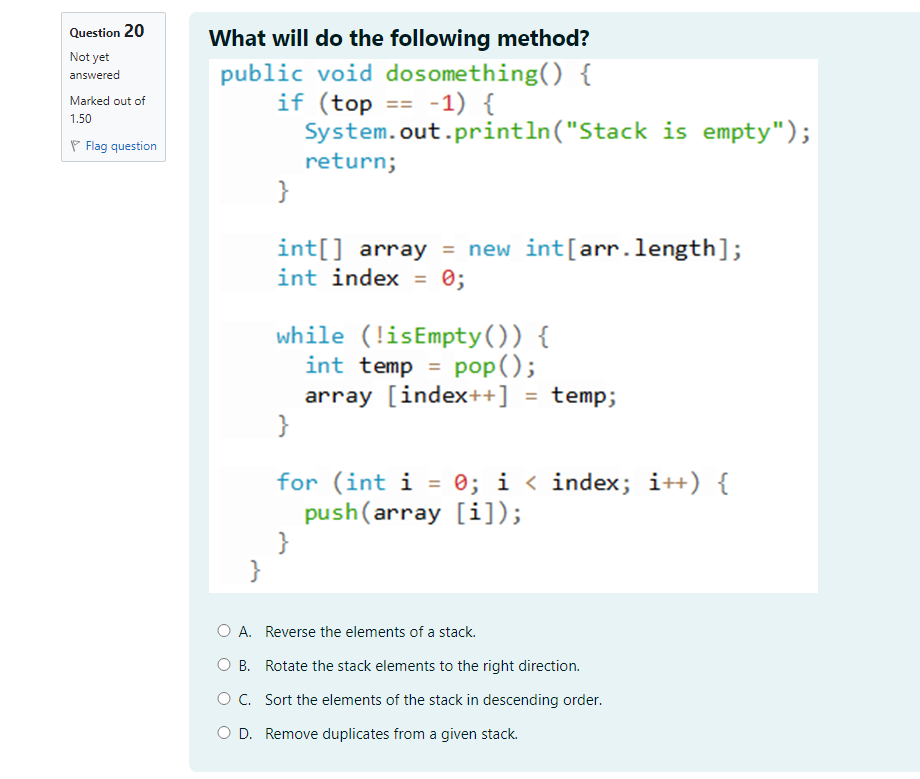Select answer option C radio button

(x=224, y=698)
